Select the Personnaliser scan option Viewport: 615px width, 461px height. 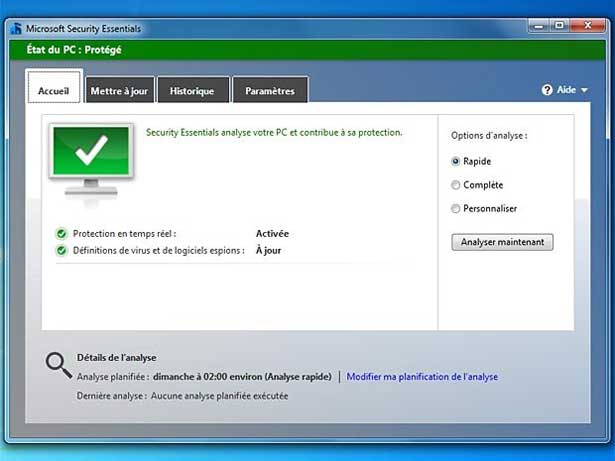(x=456, y=209)
